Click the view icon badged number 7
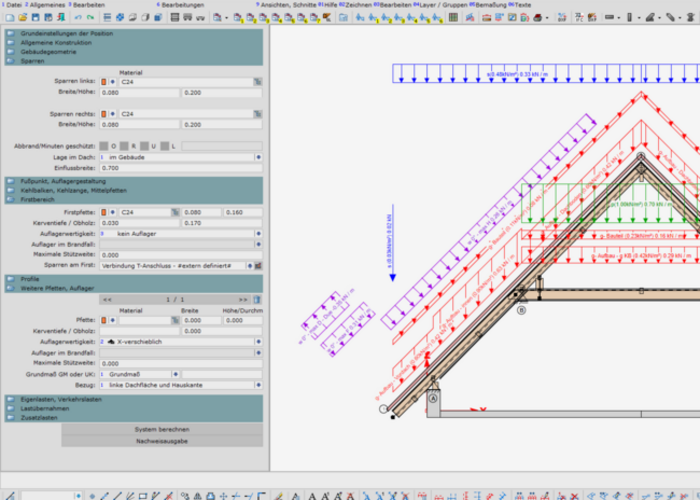The image size is (700, 500). 315,17
